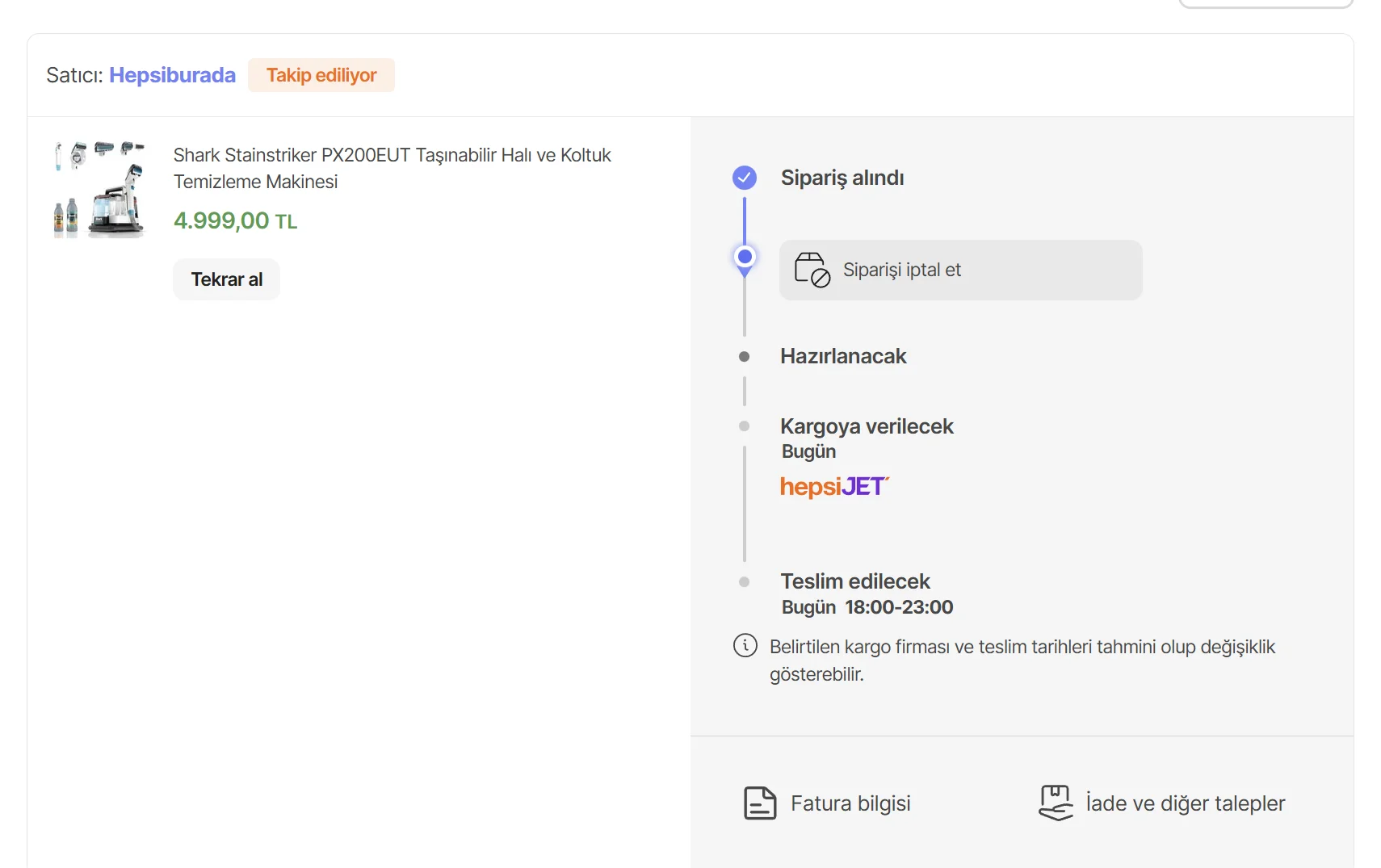Toggle the Takip ediliyor follow badge
Viewport: 1381px width, 868px height.
[x=321, y=75]
